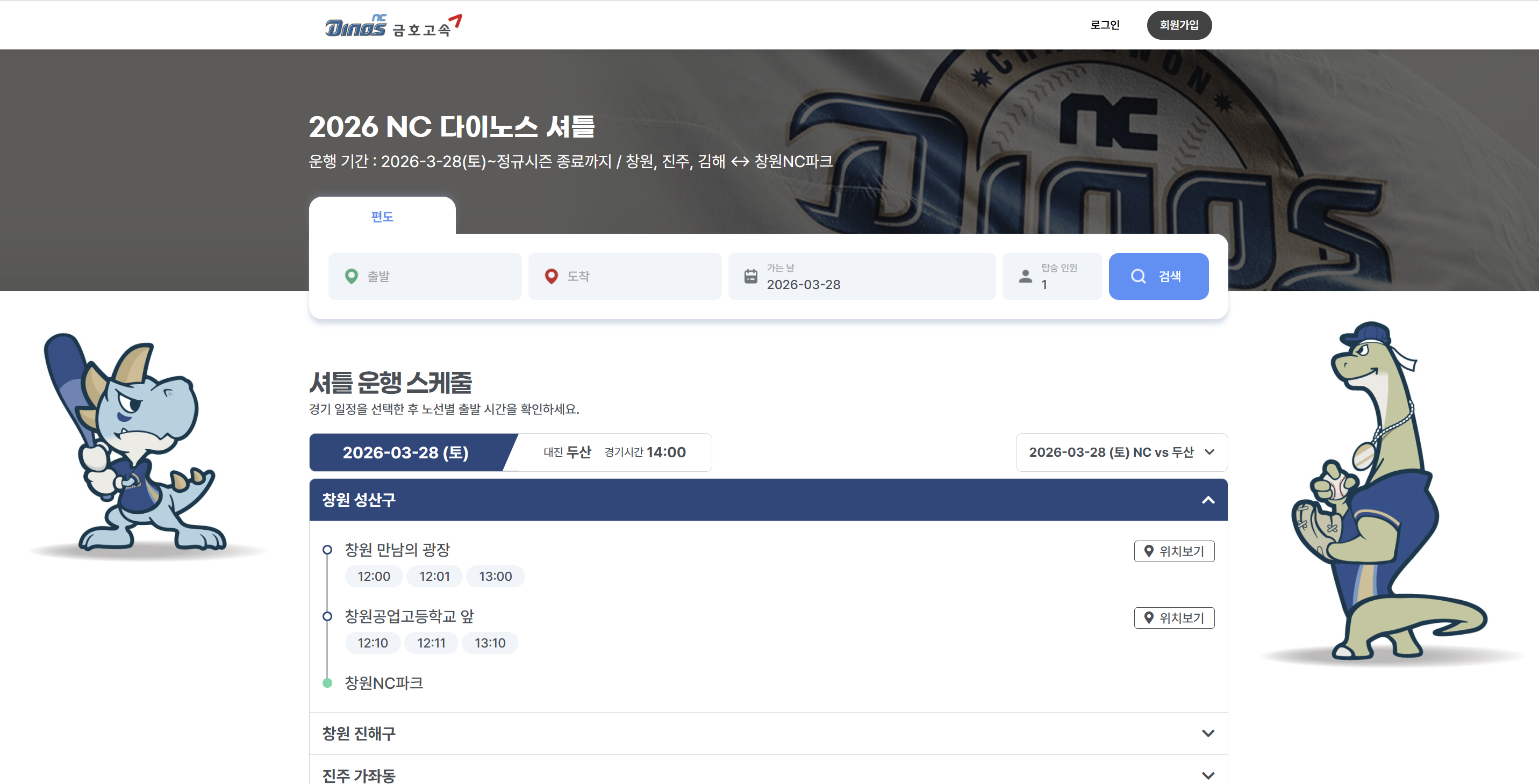The width and height of the screenshot is (1539, 784).
Task: Click the 회원가입 button
Action: (1179, 25)
